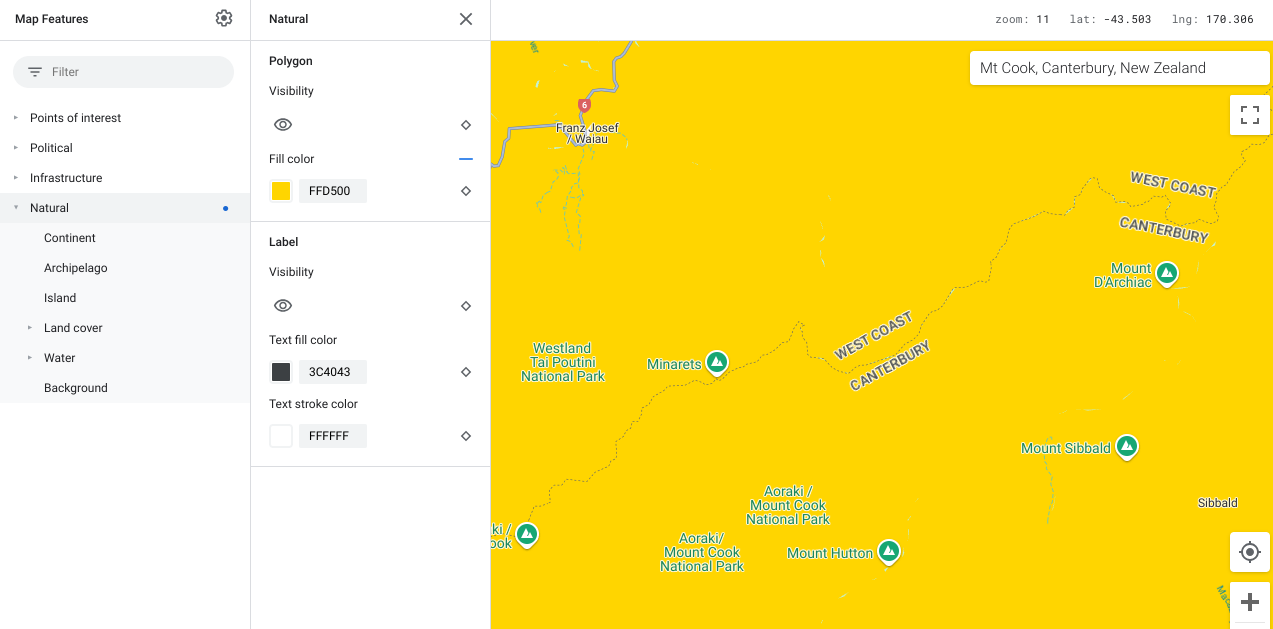
Task: Click diamond icon beside FFD500 fill color
Action: (x=466, y=191)
